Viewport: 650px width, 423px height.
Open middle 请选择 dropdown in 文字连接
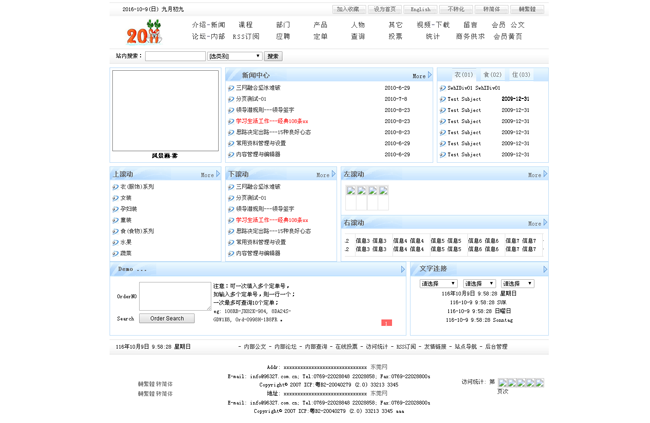tap(479, 284)
